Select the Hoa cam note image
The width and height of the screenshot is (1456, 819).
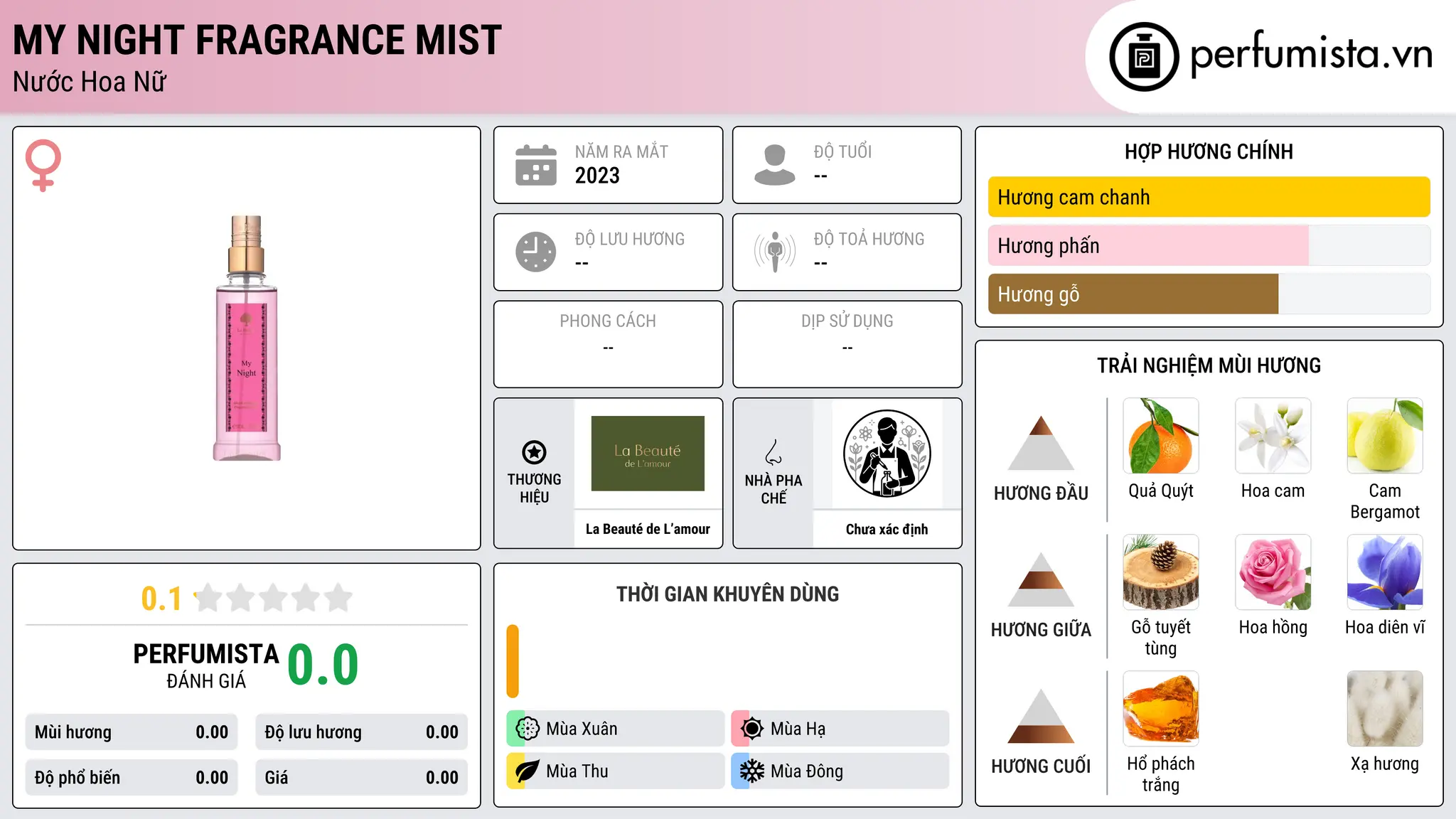1273,436
